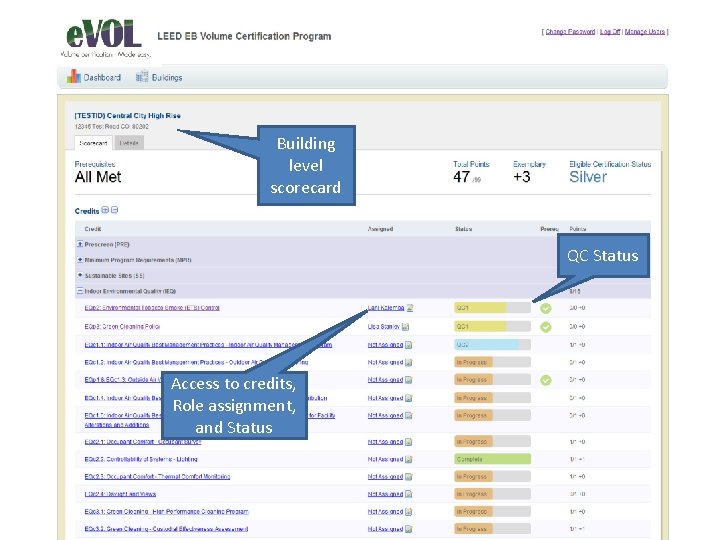Click the assignment icon in the EQc2.2 Lighting row

[409, 459]
